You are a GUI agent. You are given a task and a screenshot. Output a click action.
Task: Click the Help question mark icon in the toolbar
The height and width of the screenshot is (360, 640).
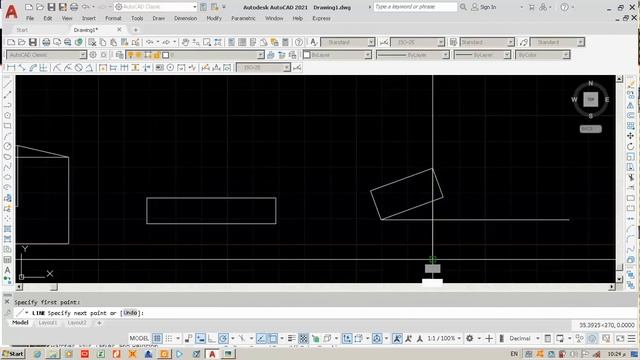(299, 42)
